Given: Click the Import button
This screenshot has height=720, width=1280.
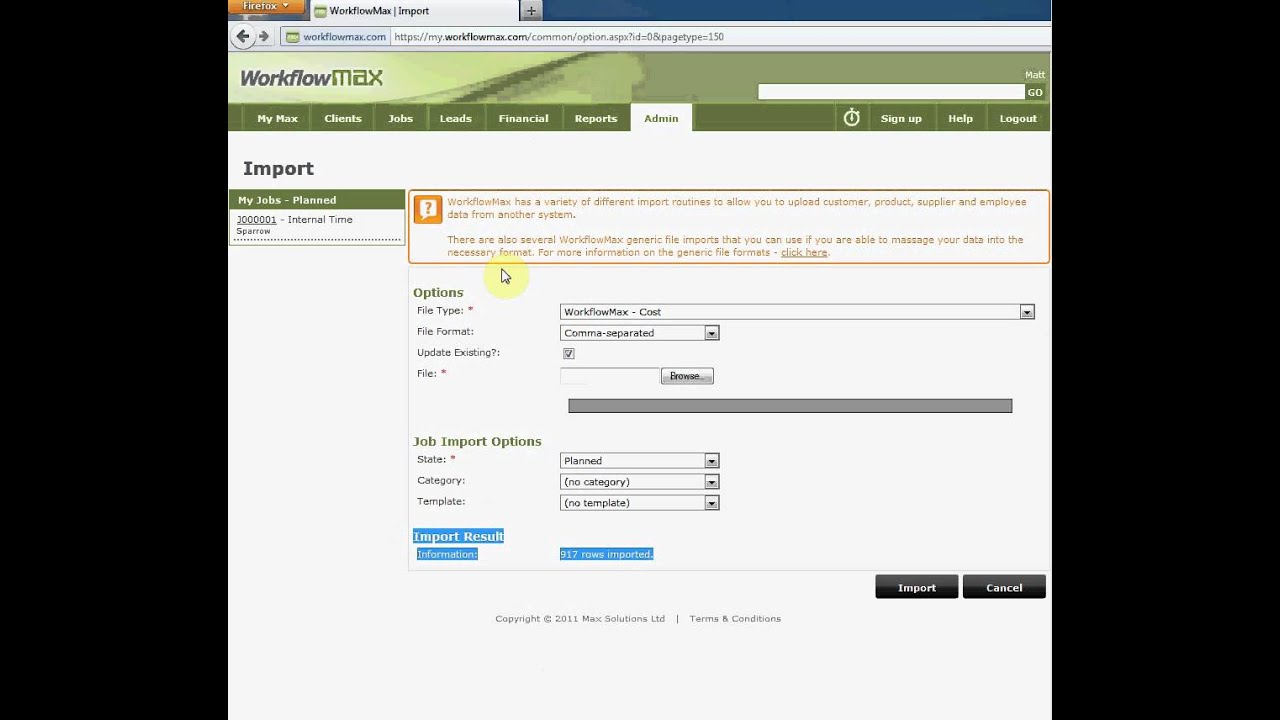Looking at the screenshot, I should point(916,587).
